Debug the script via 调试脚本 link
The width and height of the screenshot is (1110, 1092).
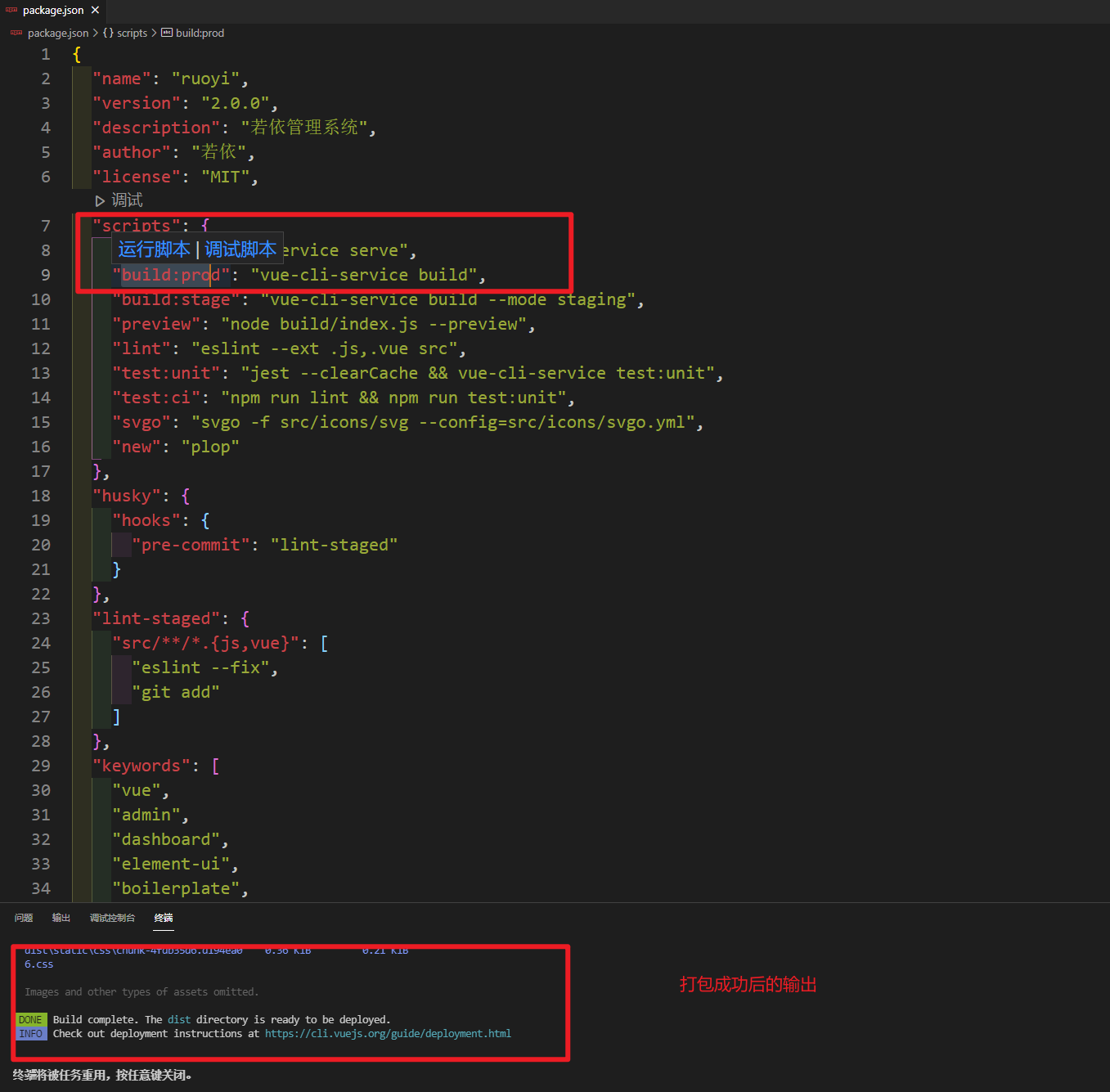(240, 249)
